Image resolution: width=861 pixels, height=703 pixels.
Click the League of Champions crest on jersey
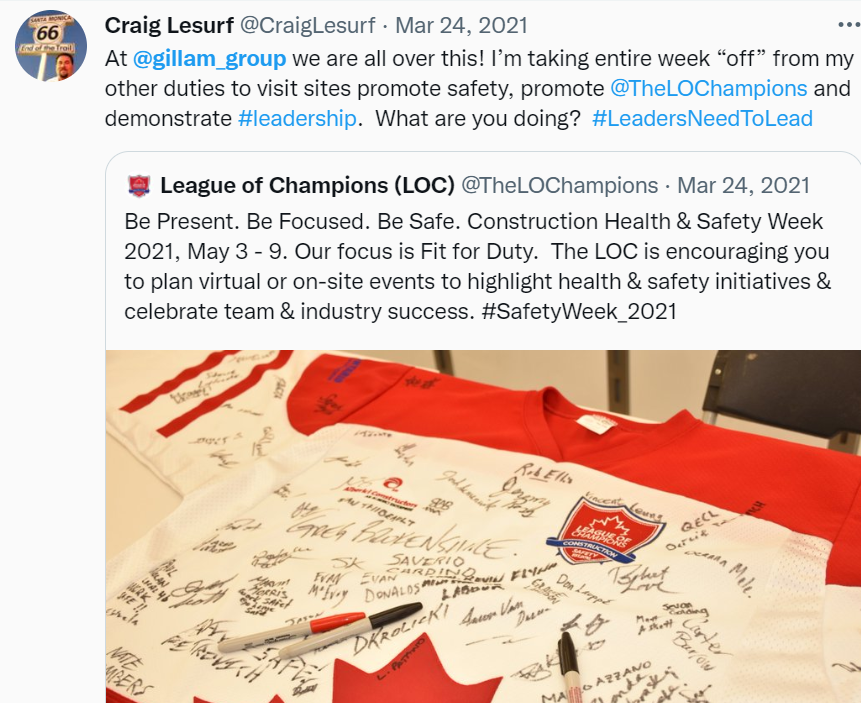(x=605, y=532)
